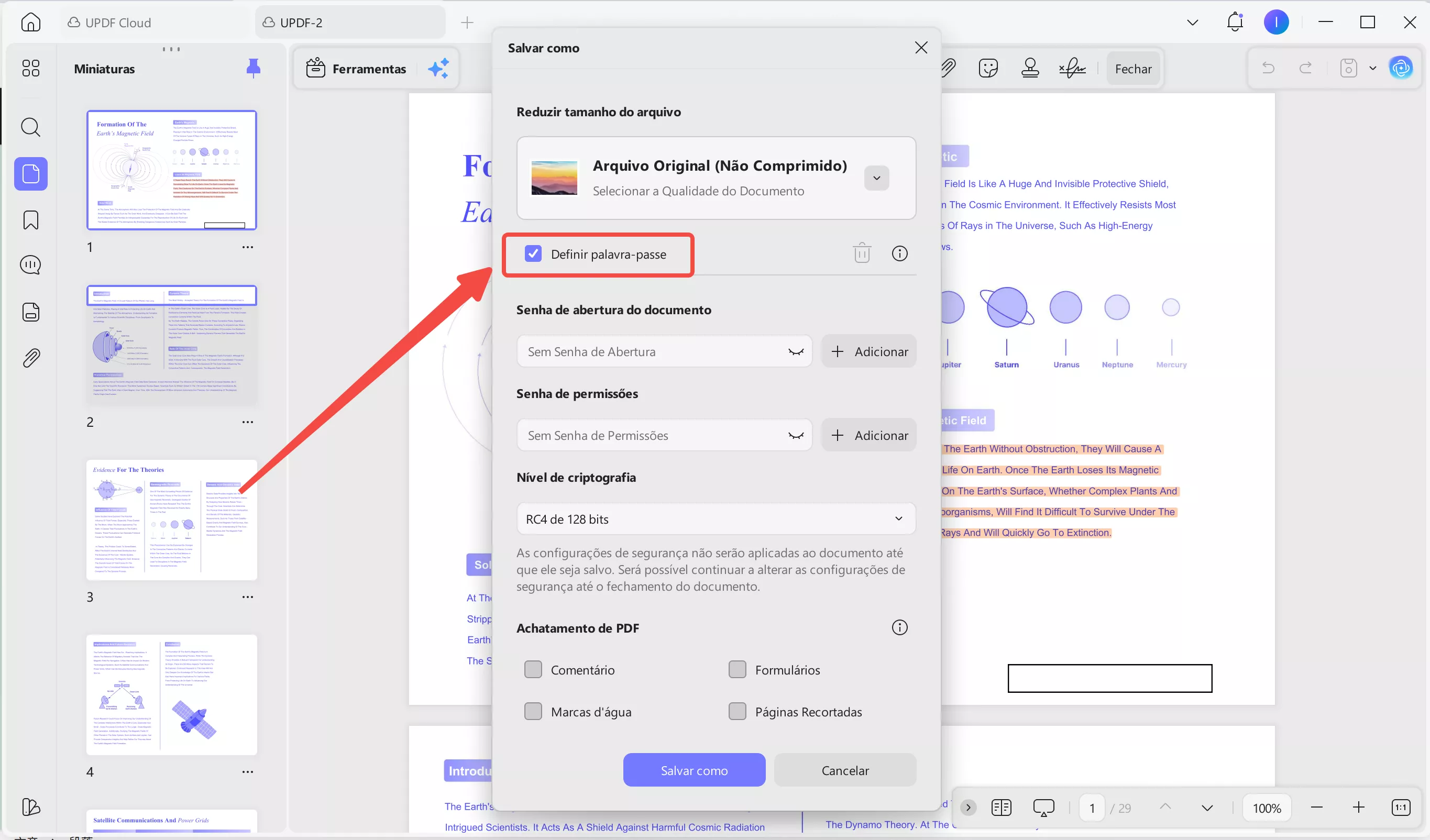Open the notifications bell icon

coord(1235,23)
